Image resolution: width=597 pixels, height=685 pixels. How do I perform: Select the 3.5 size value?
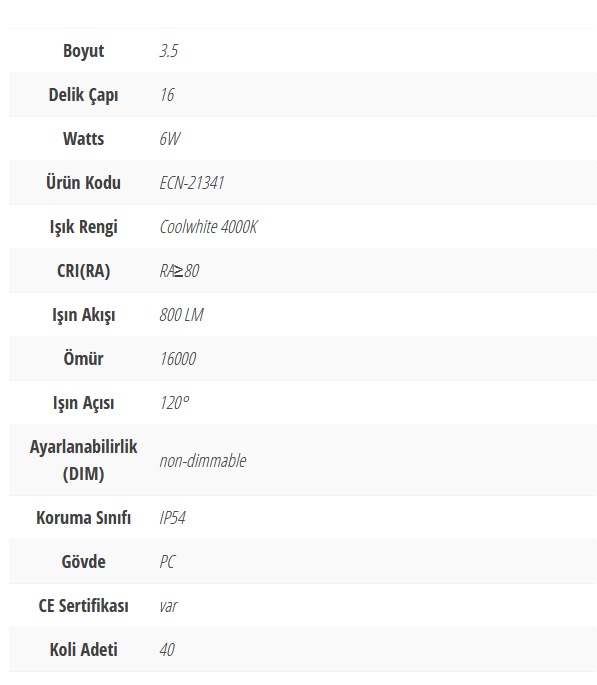point(169,51)
